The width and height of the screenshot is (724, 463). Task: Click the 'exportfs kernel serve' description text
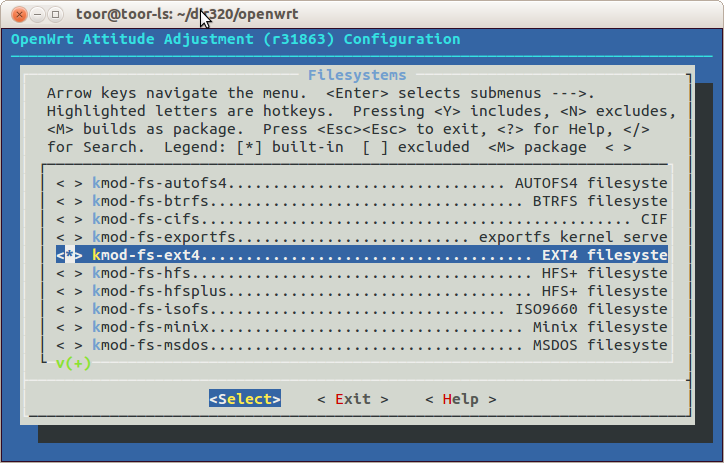pyautogui.click(x=573, y=237)
